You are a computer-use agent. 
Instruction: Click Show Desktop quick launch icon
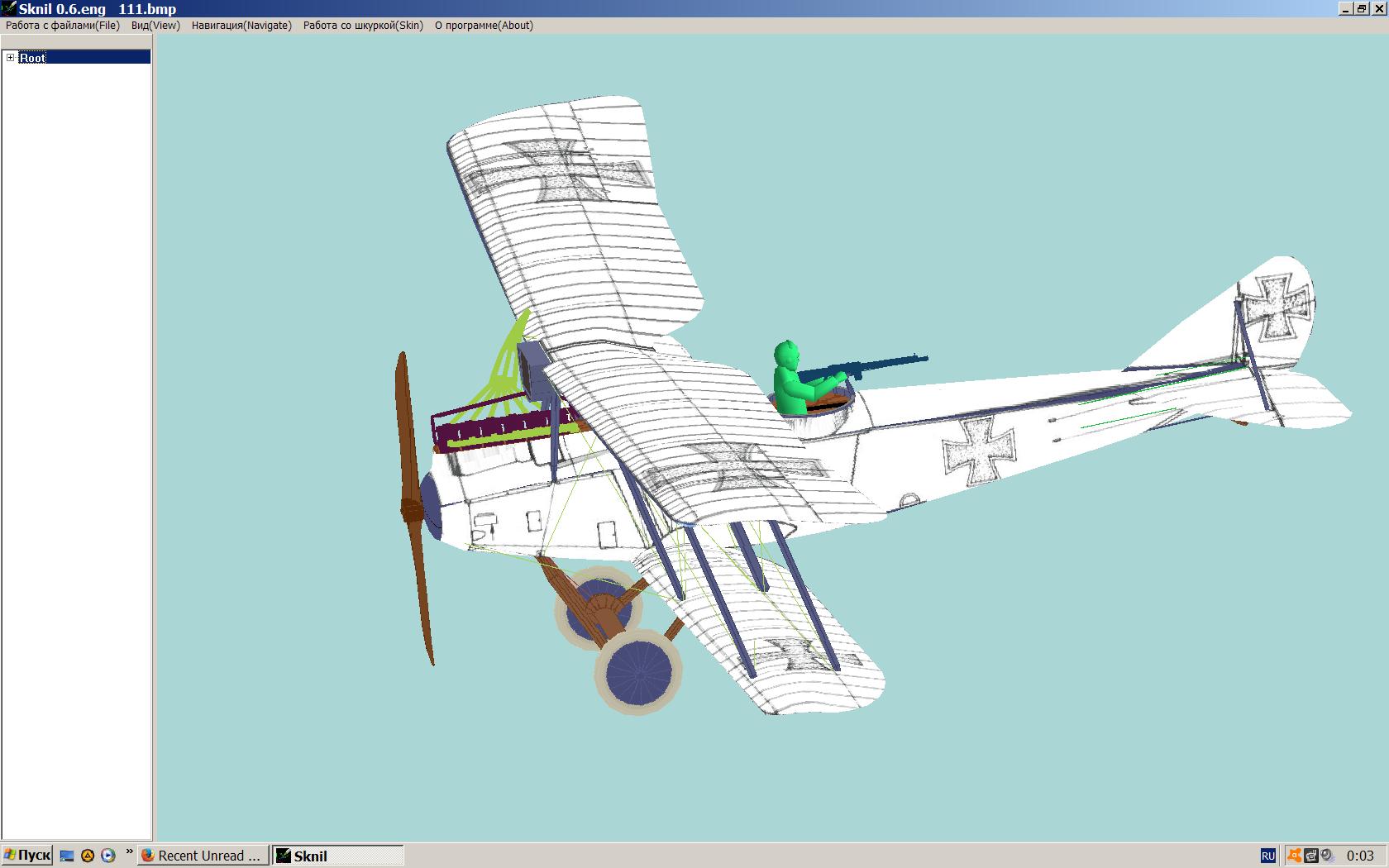click(68, 856)
